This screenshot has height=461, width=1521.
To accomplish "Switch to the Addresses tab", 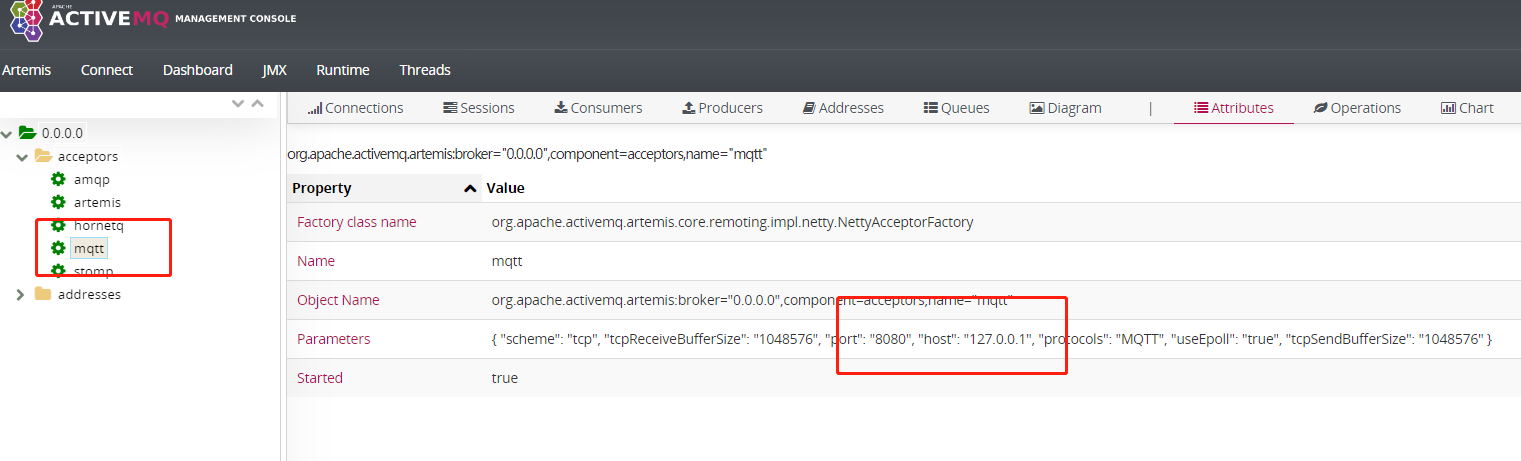I will coord(843,108).
